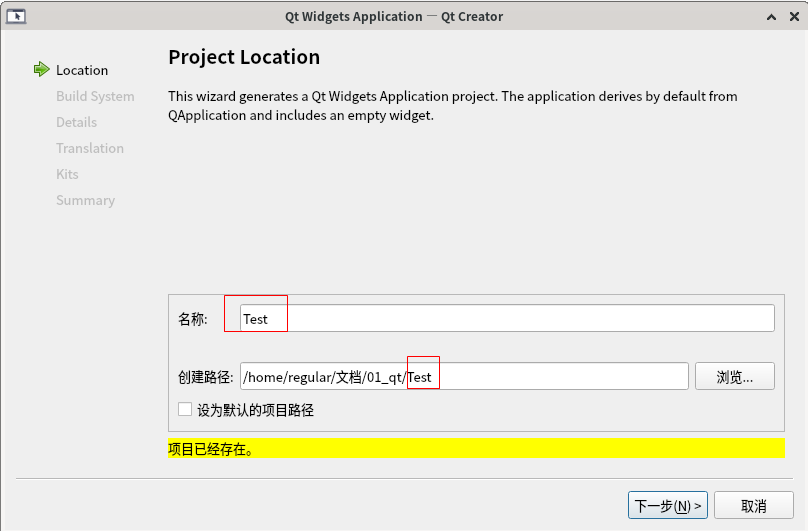Go to the Build System step

tap(95, 96)
